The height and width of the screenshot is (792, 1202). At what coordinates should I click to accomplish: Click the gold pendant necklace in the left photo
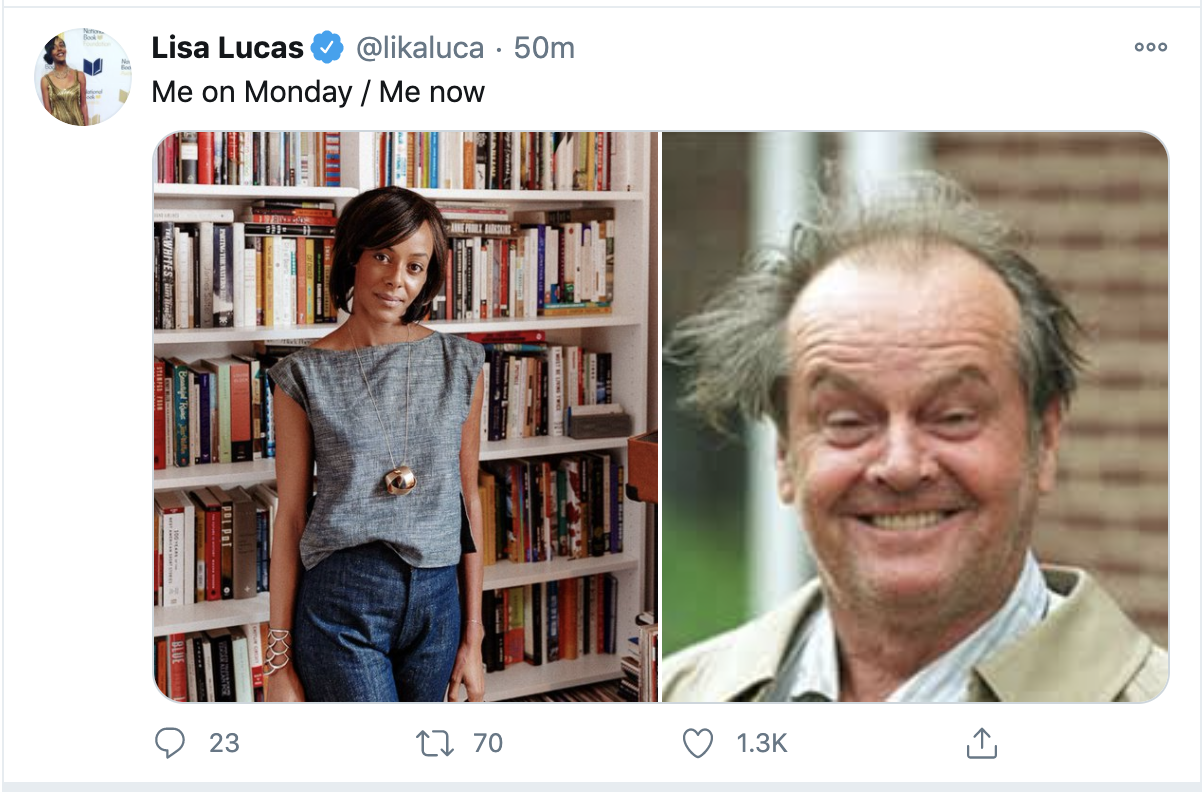(401, 479)
